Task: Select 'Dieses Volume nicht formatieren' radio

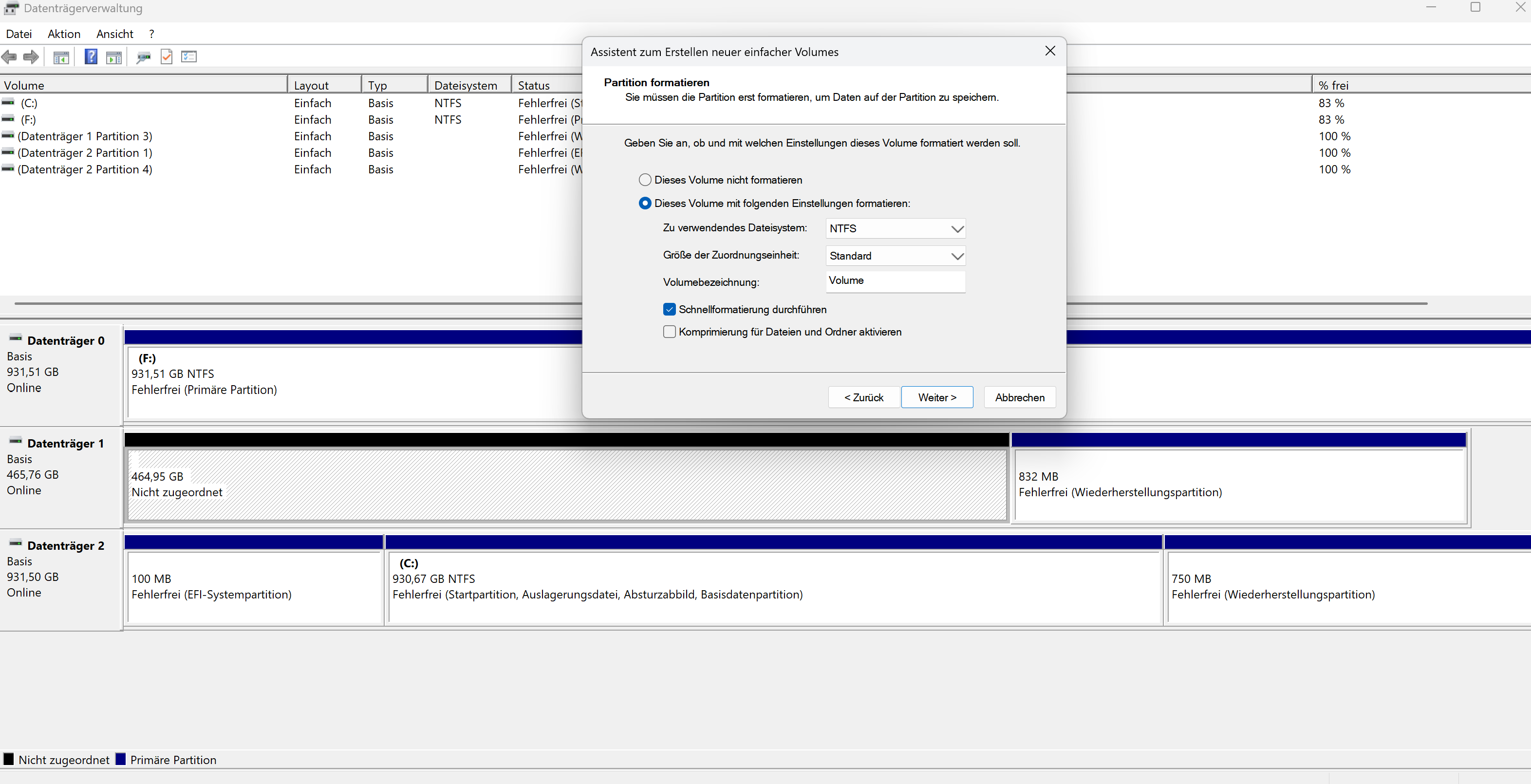Action: pos(645,180)
